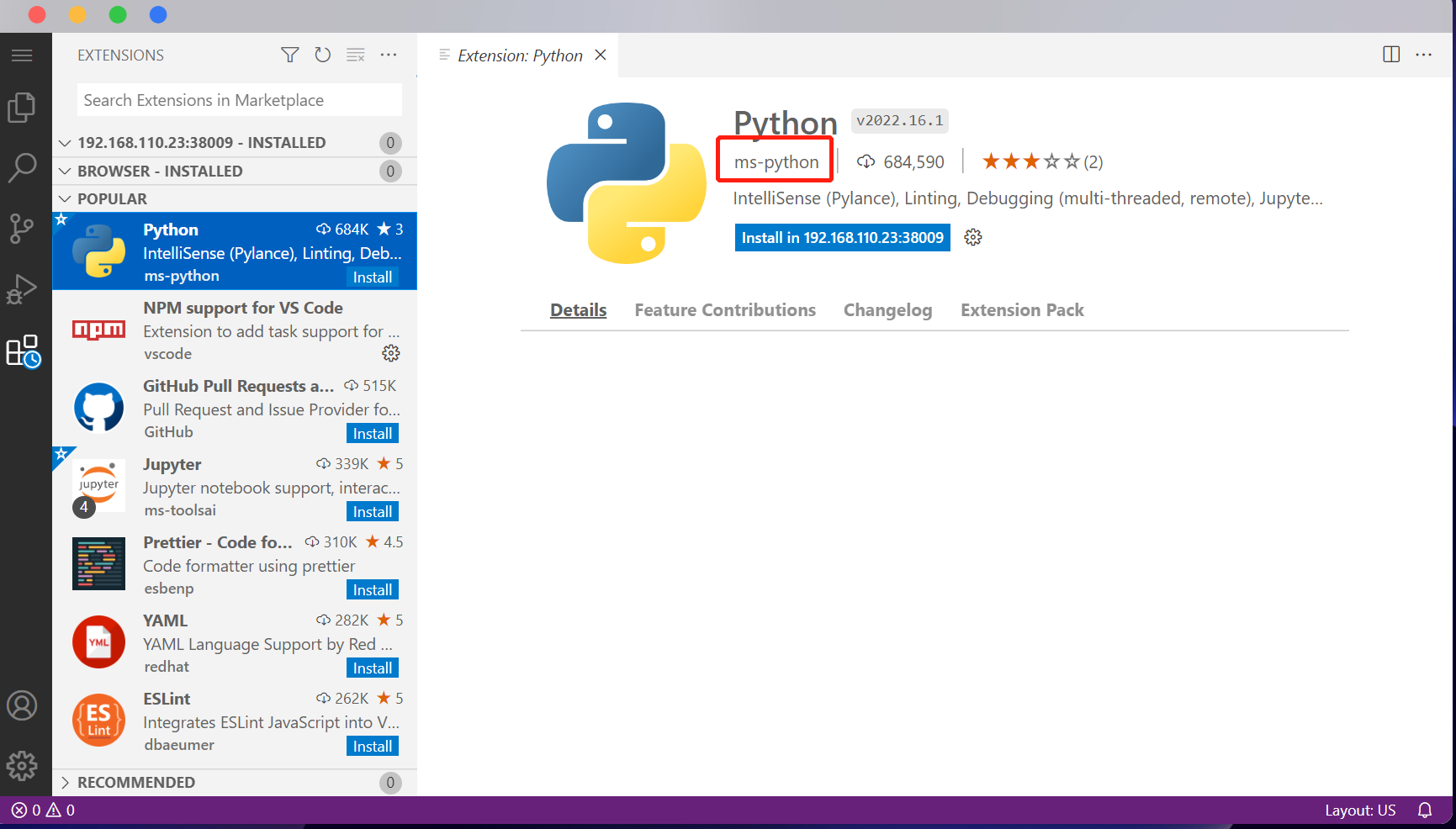Open the gear menu beside Python install button

(973, 238)
